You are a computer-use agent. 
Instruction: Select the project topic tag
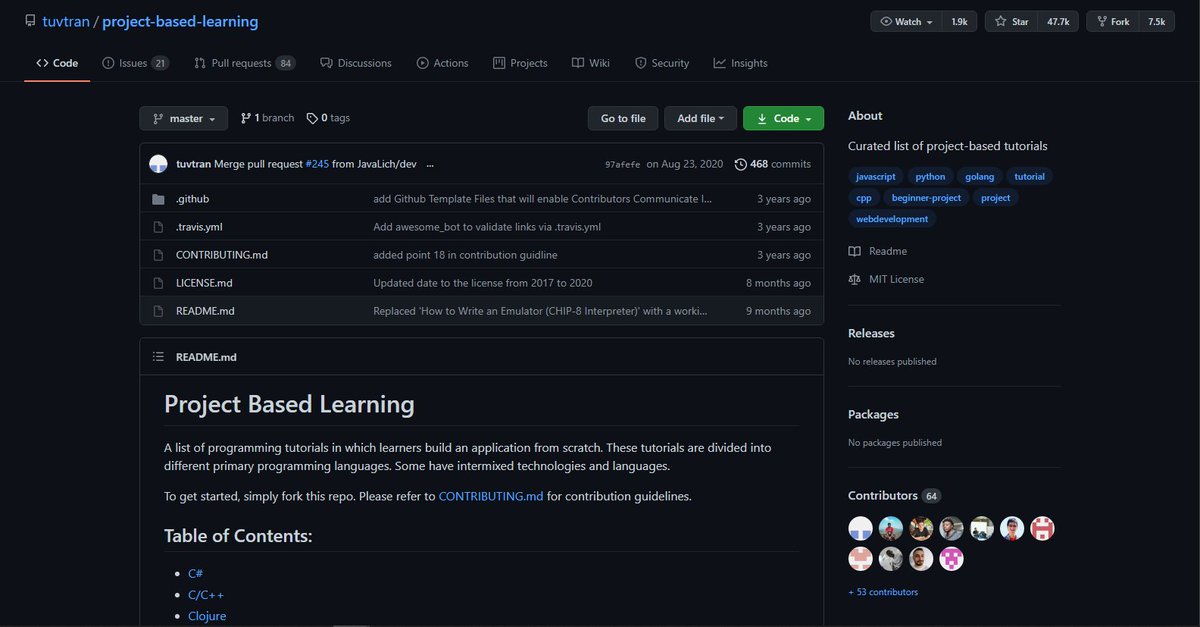coord(995,198)
